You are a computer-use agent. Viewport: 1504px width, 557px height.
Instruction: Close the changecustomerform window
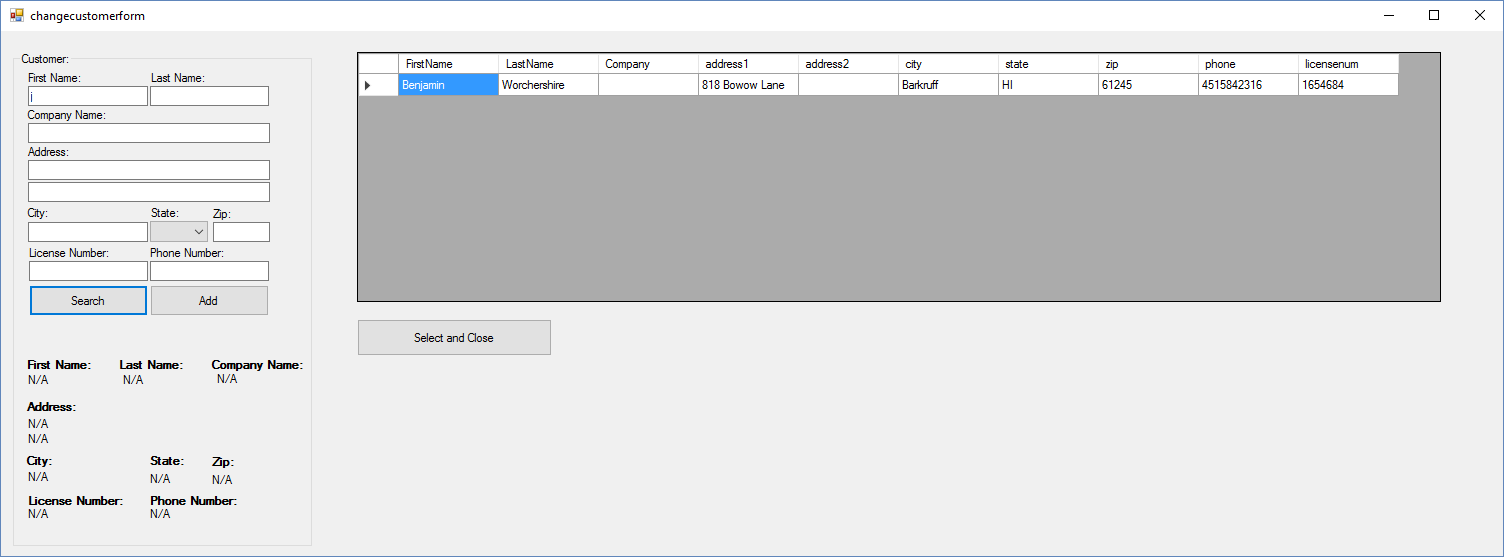[1480, 15]
